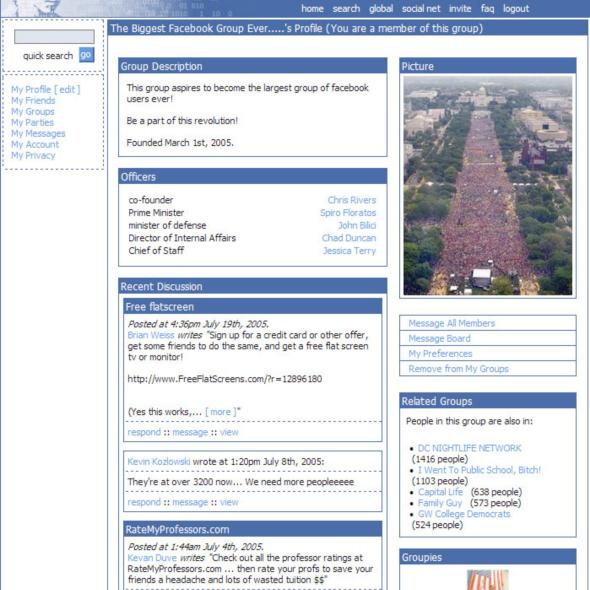The image size is (590, 590).
Task: Open the DC NIGHTLIFE NETWORK related group
Action: tap(470, 448)
